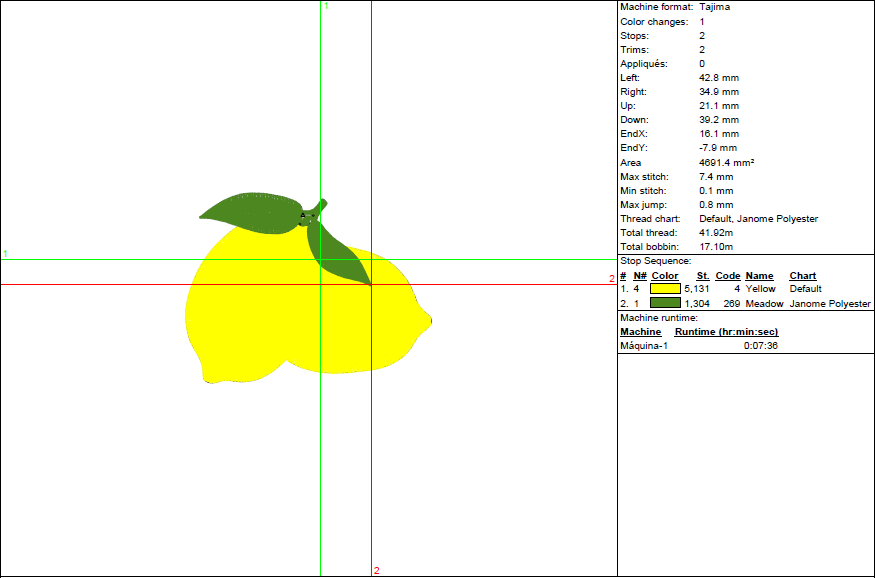The image size is (875, 578).
Task: Click the Machine column header
Action: coord(640,331)
